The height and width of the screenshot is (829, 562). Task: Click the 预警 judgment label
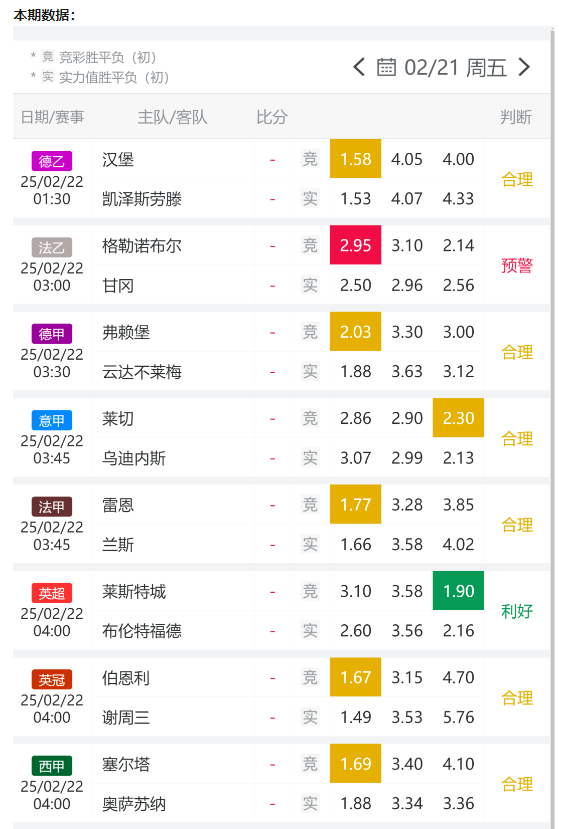click(517, 265)
